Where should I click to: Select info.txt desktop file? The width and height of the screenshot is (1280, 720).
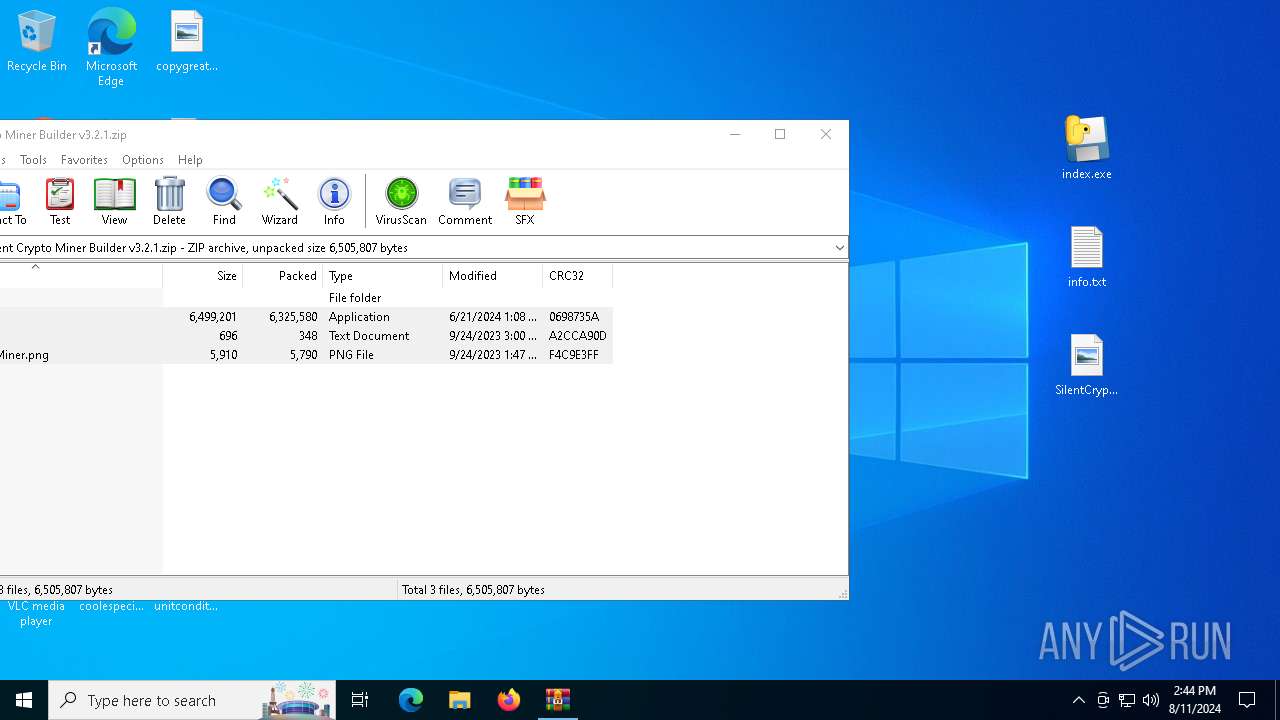point(1087,257)
